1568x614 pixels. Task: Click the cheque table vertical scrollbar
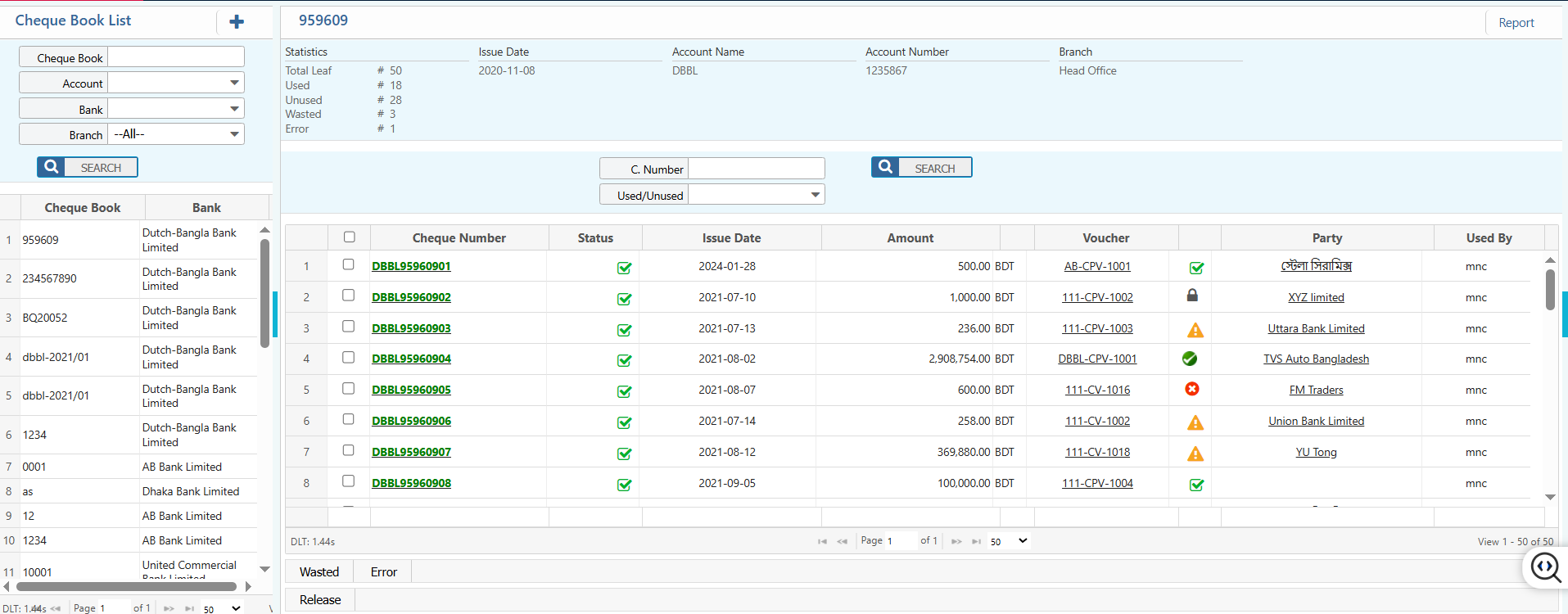pyautogui.click(x=1550, y=291)
